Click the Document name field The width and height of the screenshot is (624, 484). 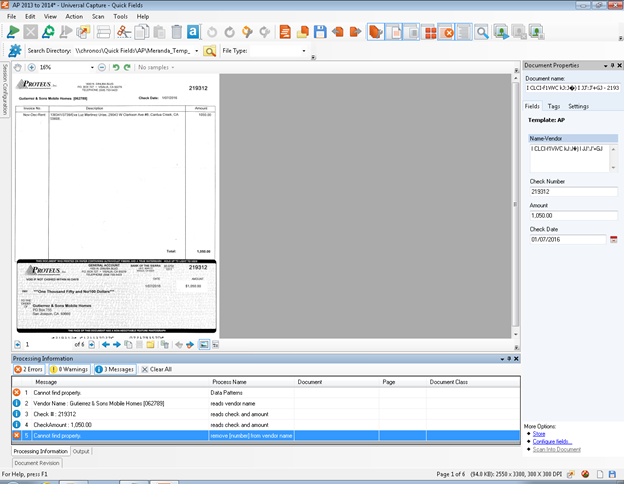tap(572, 88)
